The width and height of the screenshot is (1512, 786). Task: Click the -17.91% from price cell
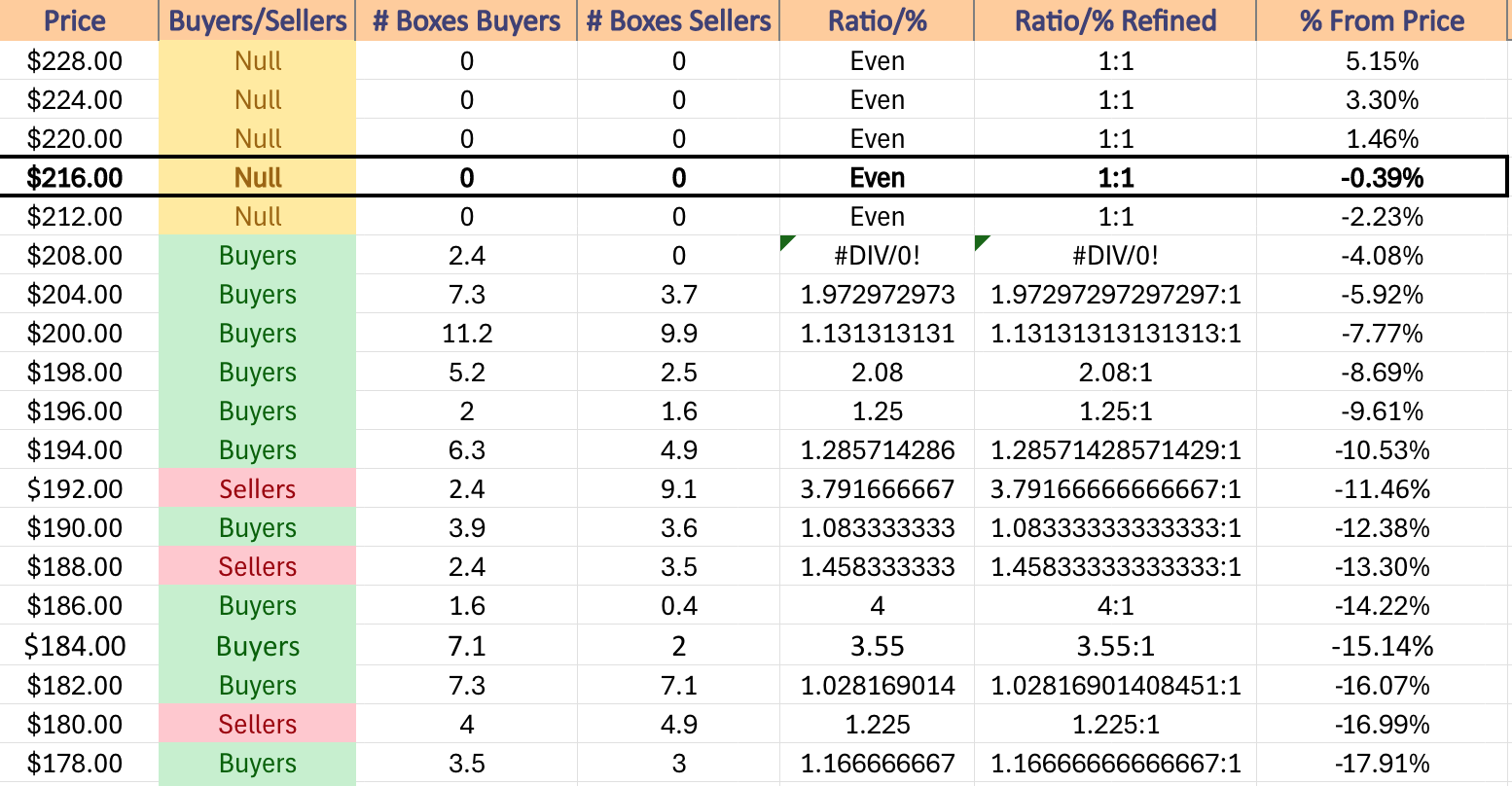1384,764
